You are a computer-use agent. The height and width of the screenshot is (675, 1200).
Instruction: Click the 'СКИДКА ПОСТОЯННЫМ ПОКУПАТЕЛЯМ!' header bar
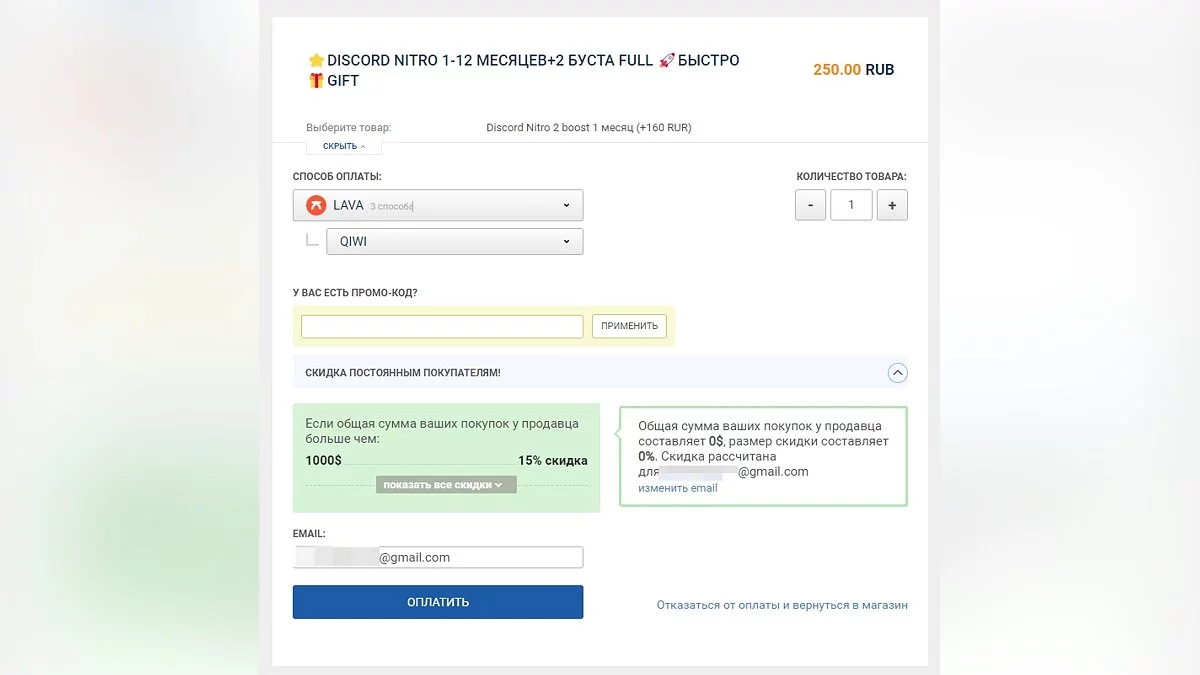pyautogui.click(x=590, y=373)
